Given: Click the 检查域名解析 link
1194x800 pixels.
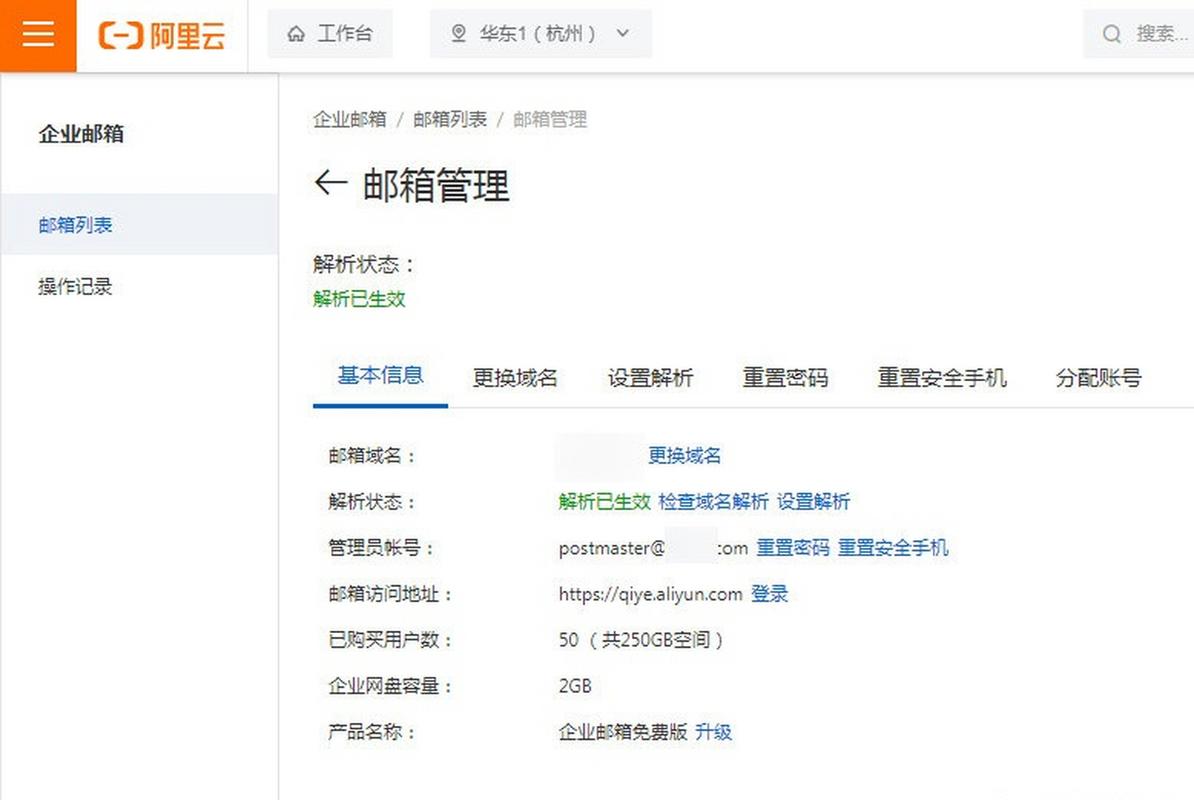Looking at the screenshot, I should (x=714, y=502).
